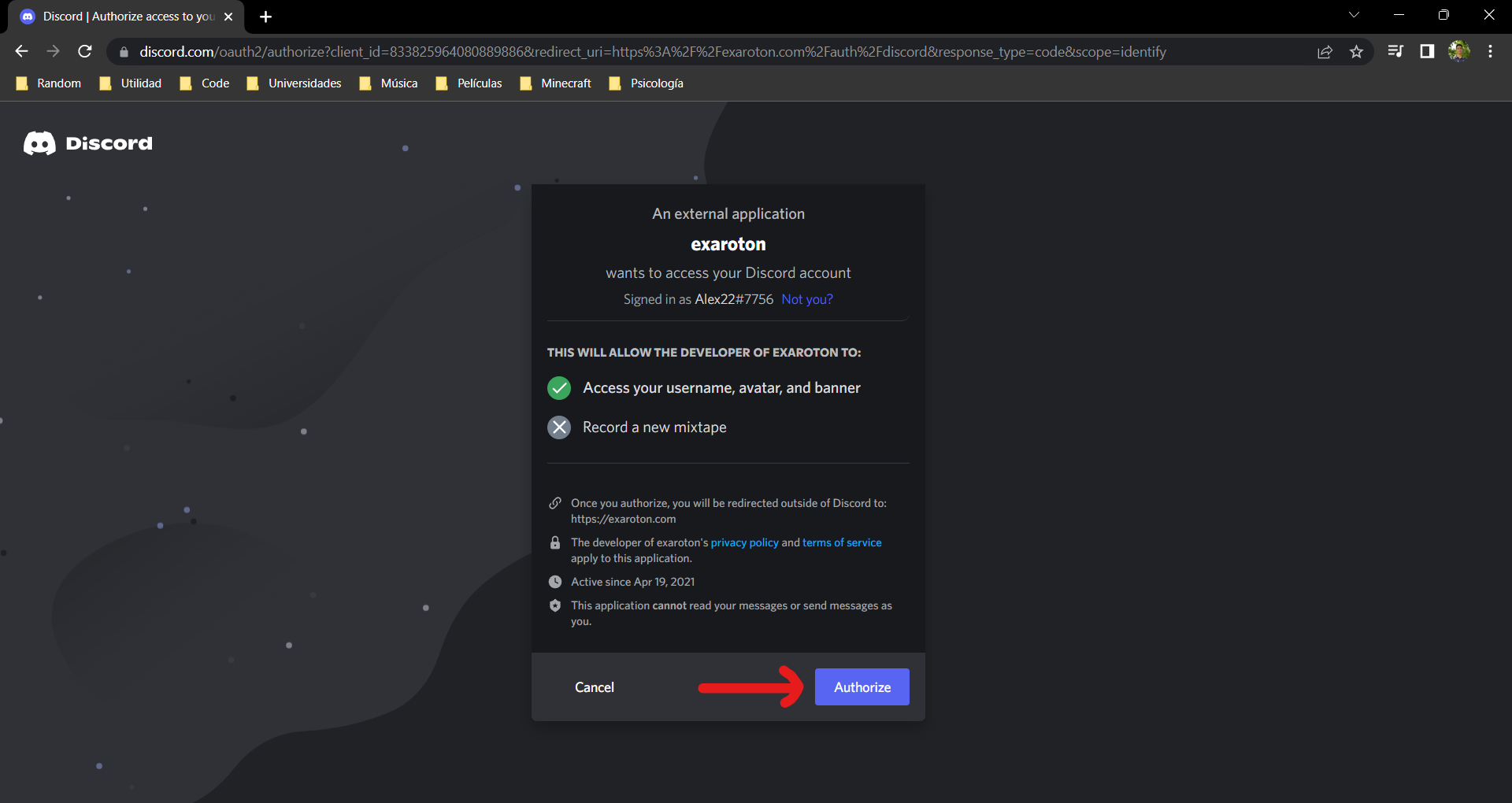Click the redirect link chain icon
This screenshot has height=803, width=1512.
pyautogui.click(x=555, y=503)
